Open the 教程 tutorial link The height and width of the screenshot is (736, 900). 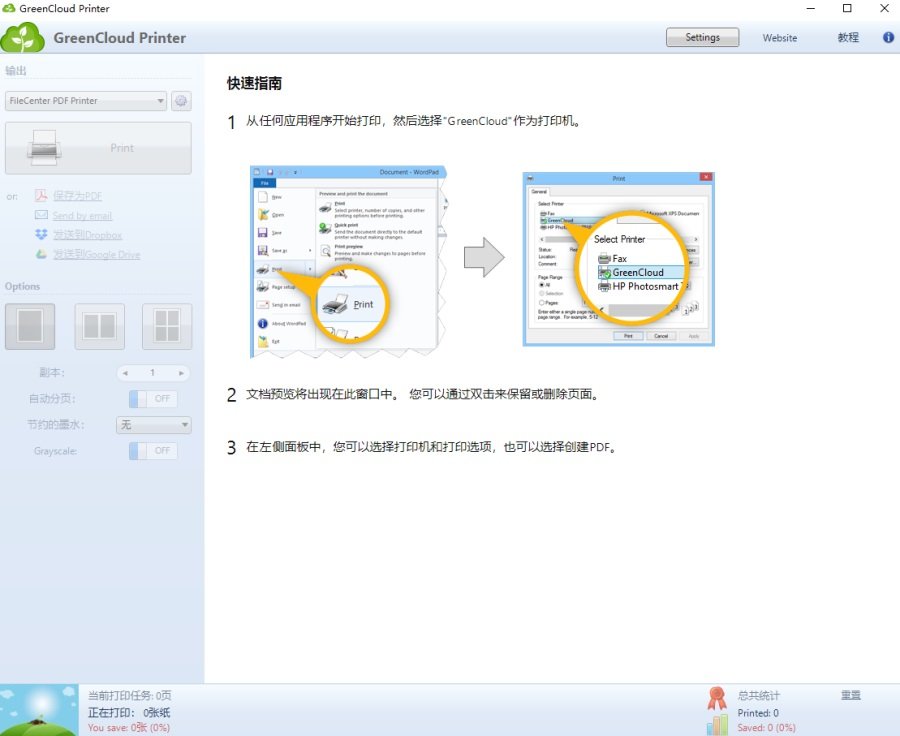pyautogui.click(x=848, y=38)
